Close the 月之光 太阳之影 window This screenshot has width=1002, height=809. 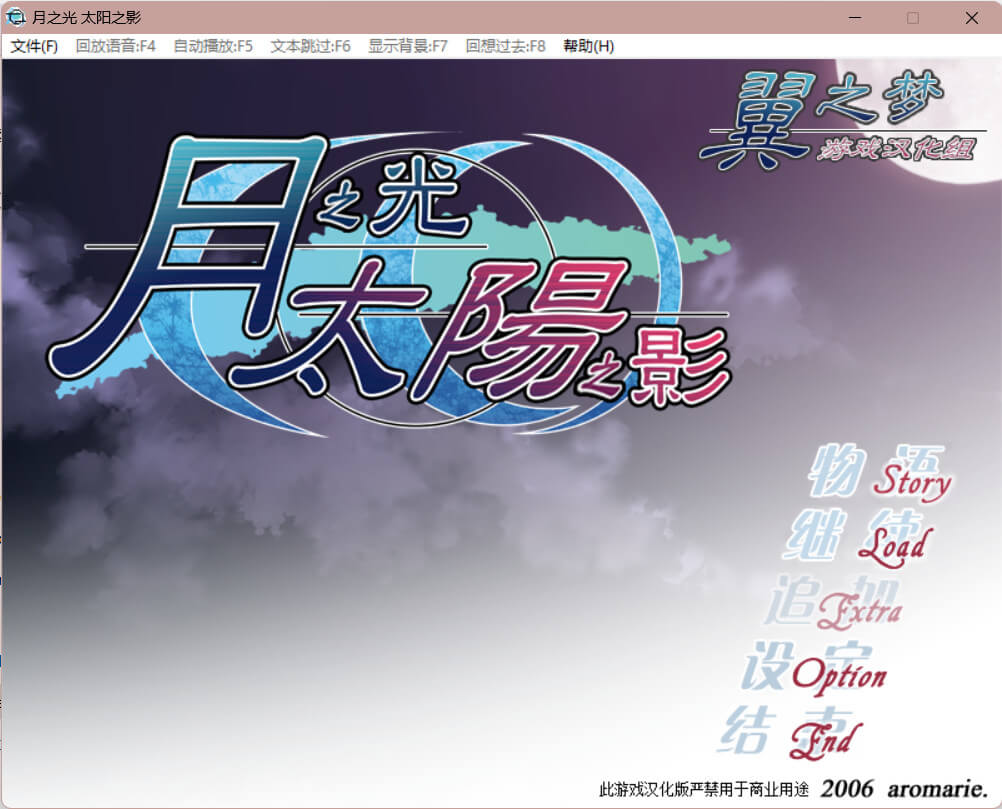click(x=971, y=17)
